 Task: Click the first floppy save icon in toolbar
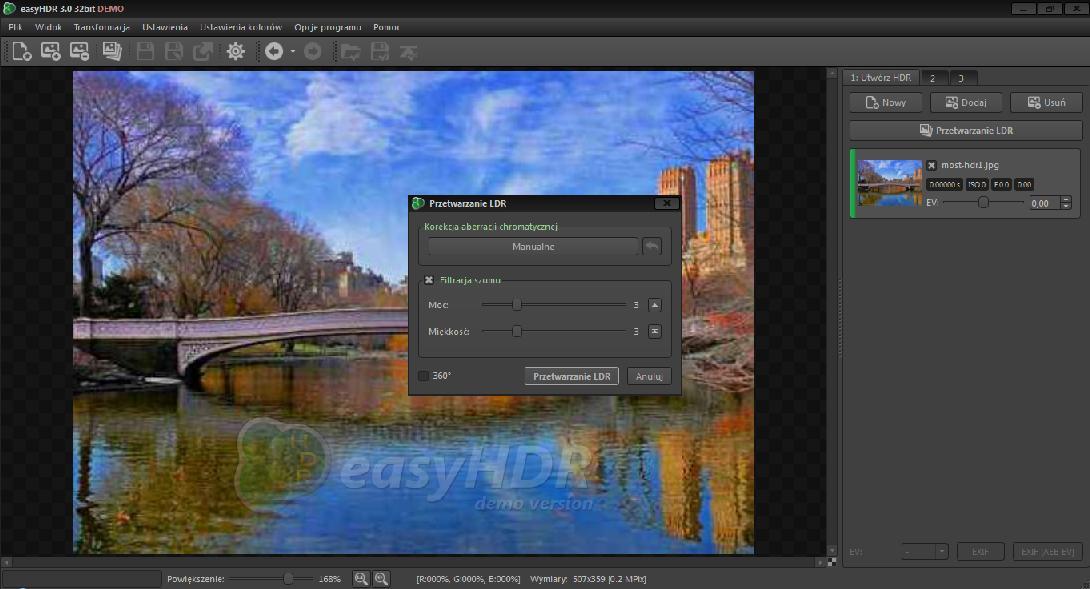(x=145, y=51)
